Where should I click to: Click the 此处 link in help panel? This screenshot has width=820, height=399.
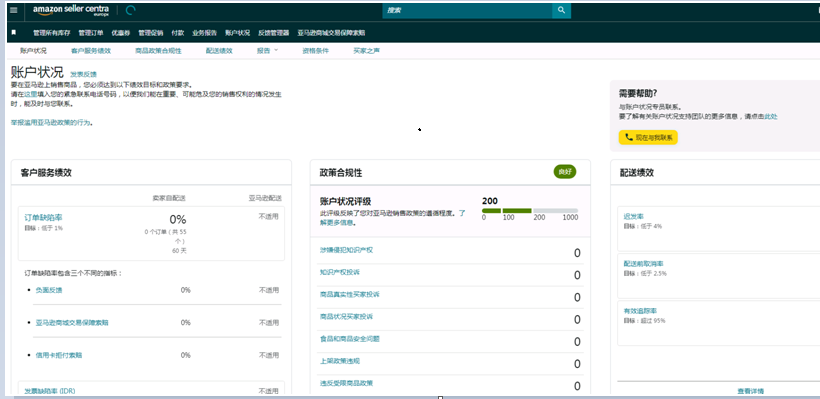771,117
